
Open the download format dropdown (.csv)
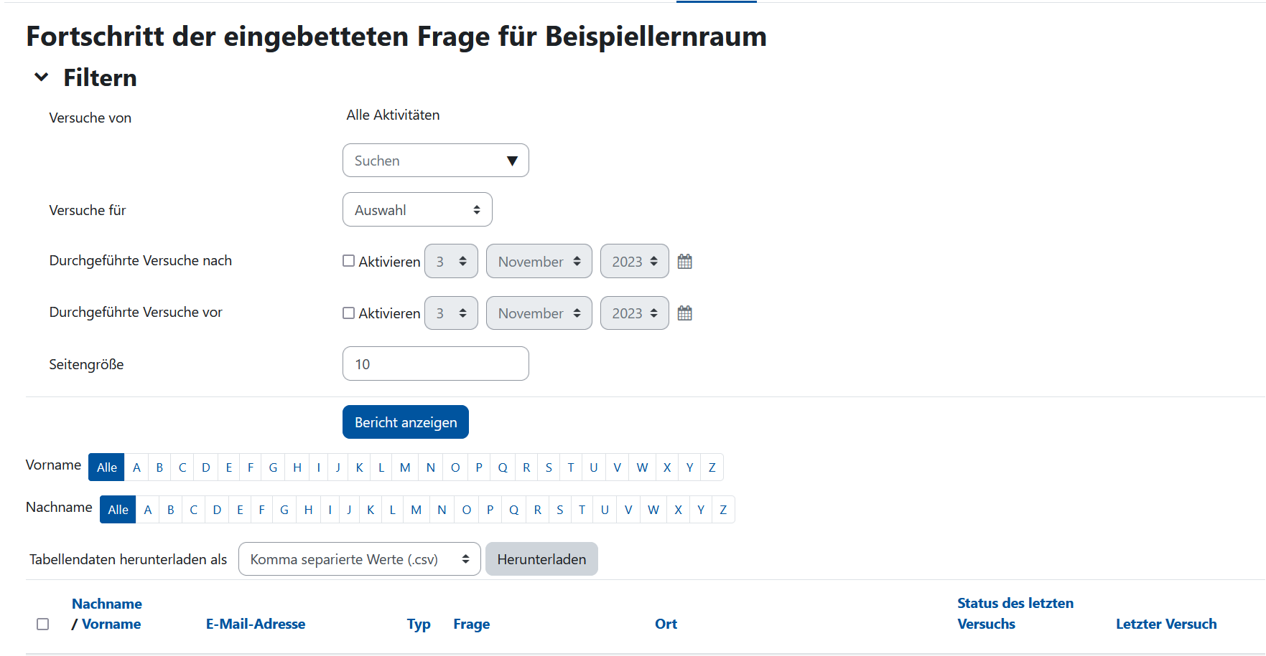[x=359, y=560]
